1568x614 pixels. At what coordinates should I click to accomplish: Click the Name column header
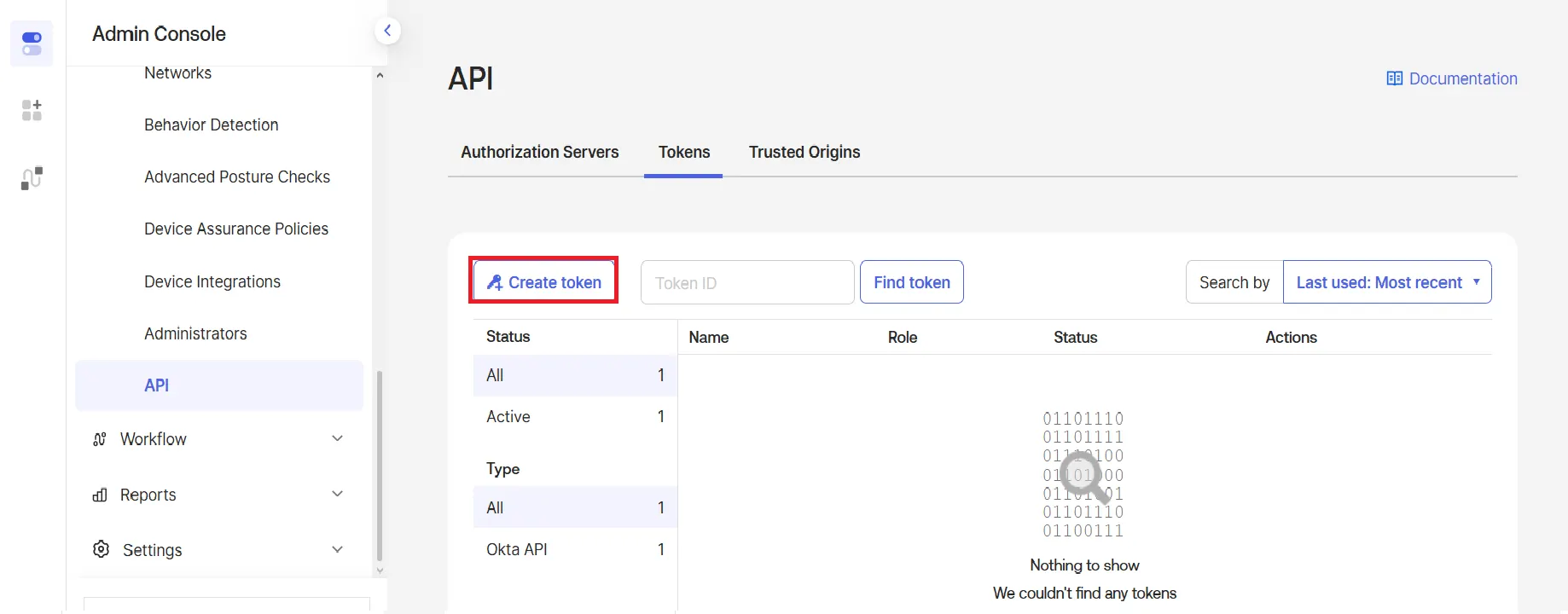(709, 338)
